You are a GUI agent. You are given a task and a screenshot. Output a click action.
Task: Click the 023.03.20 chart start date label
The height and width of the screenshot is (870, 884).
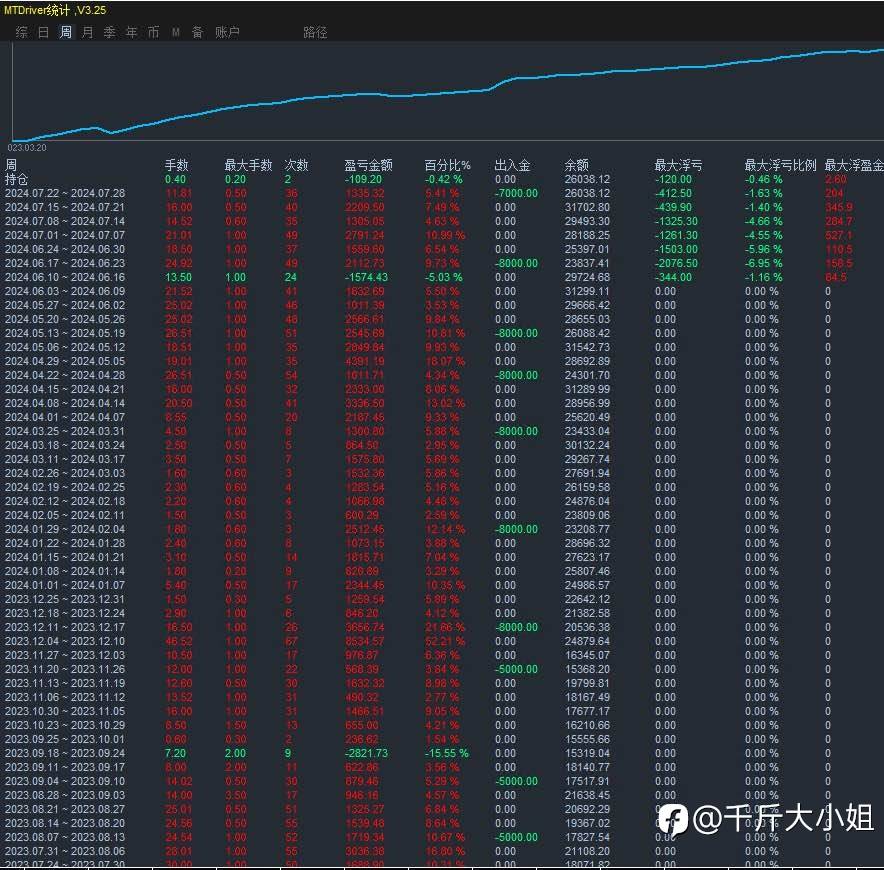coord(27,148)
